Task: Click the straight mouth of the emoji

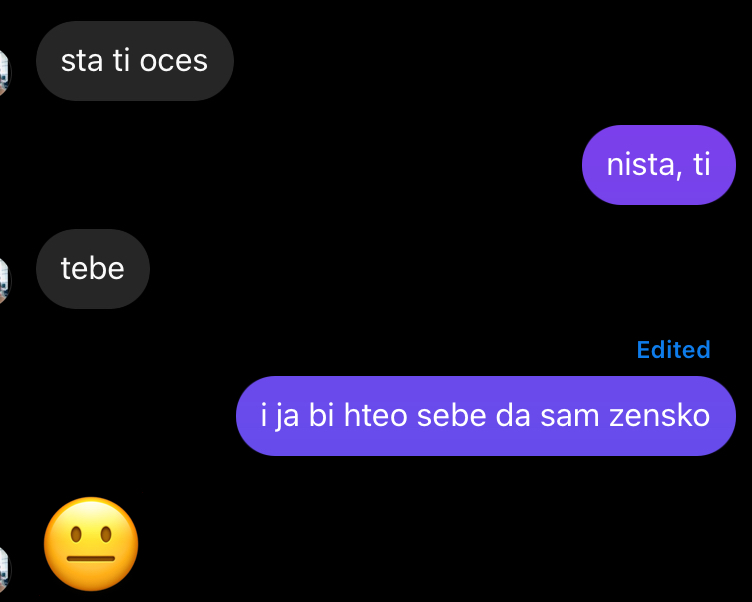Action: [91, 558]
